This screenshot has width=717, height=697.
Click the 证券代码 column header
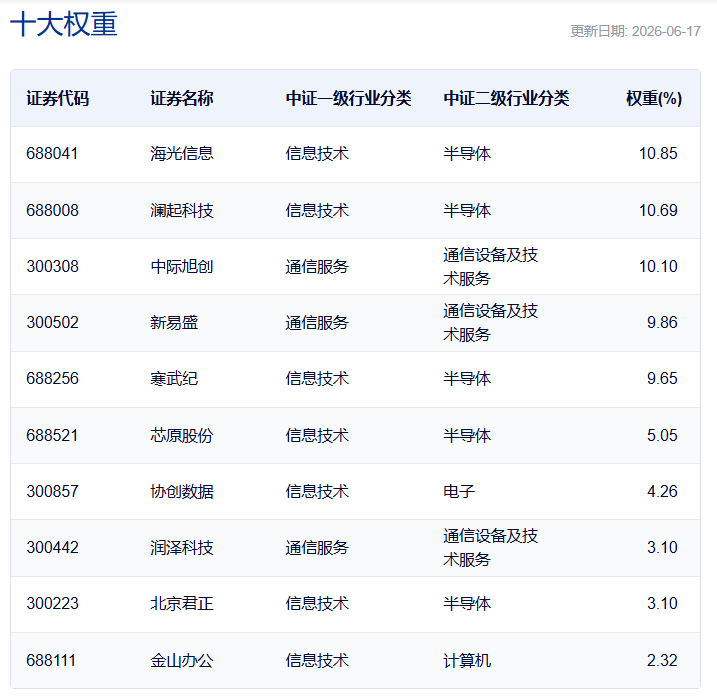(x=58, y=98)
